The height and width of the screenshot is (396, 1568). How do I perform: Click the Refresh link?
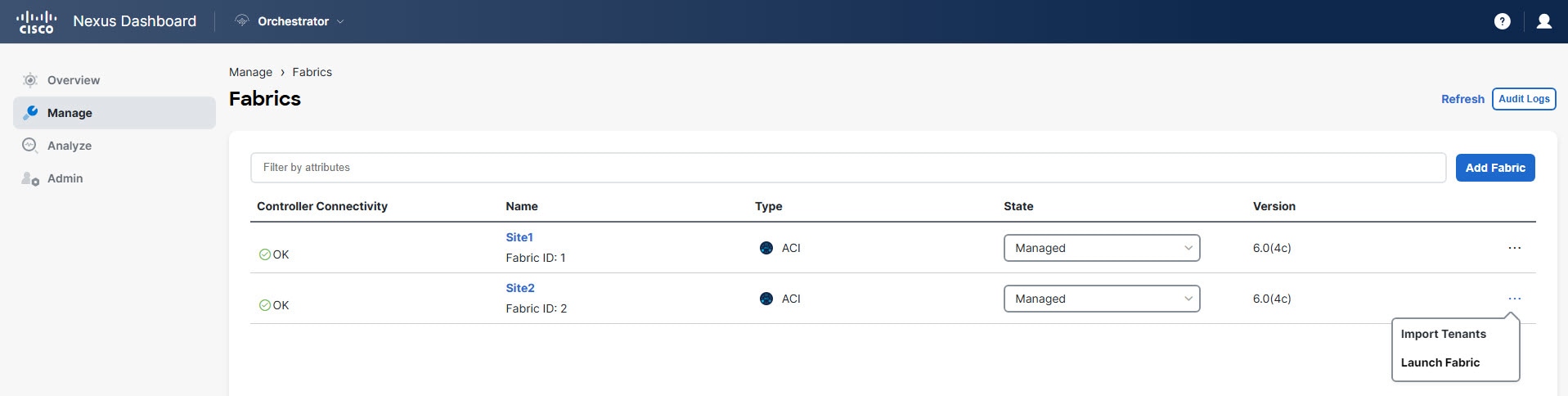[x=1462, y=99]
